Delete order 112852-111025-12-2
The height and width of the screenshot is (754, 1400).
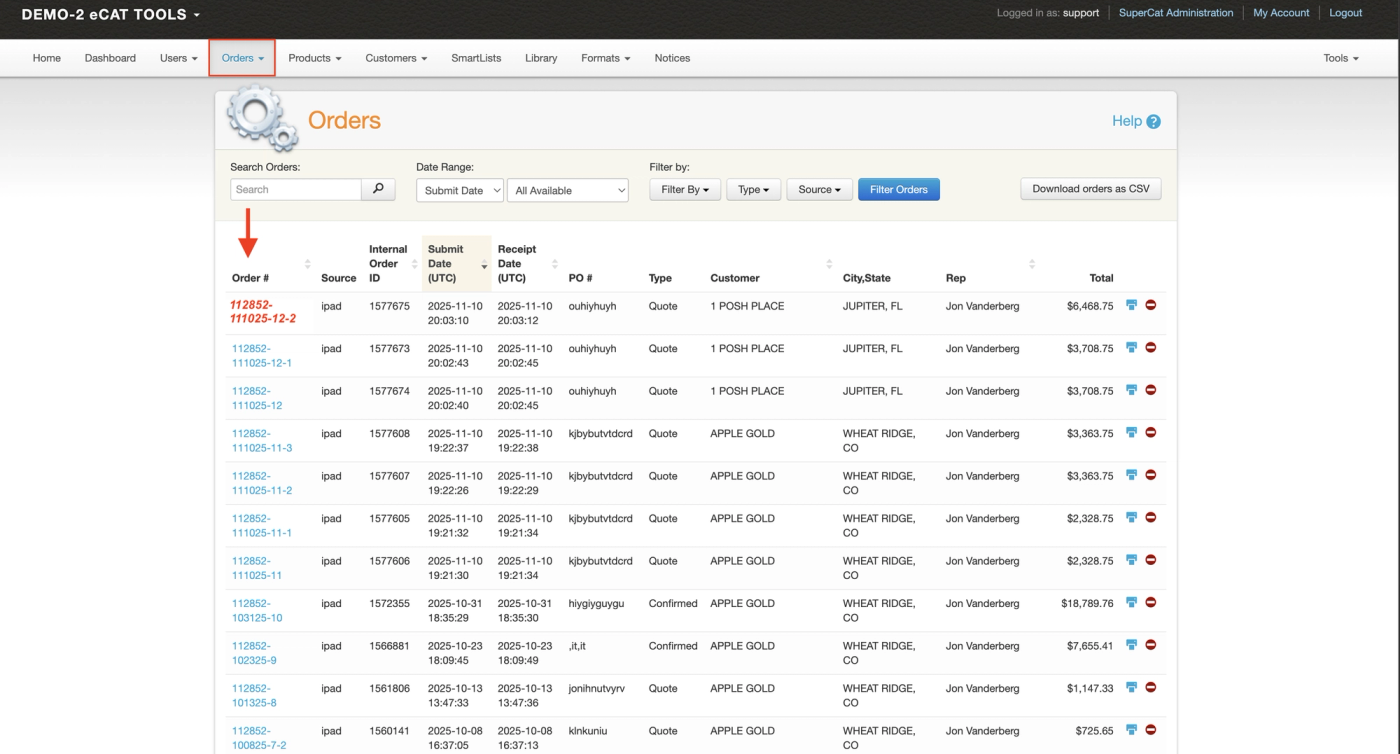pos(1151,305)
